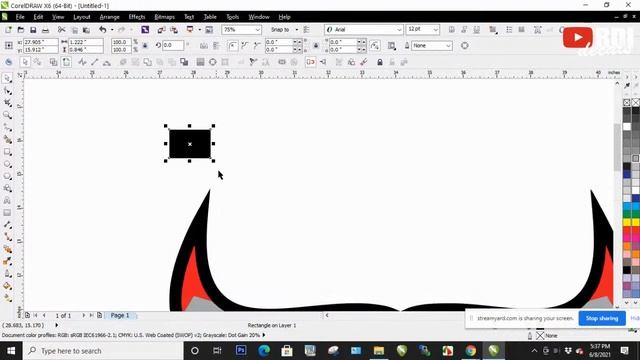Click the Print icon in toolbar
Screen dimensions: 640x360
(x=45, y=30)
